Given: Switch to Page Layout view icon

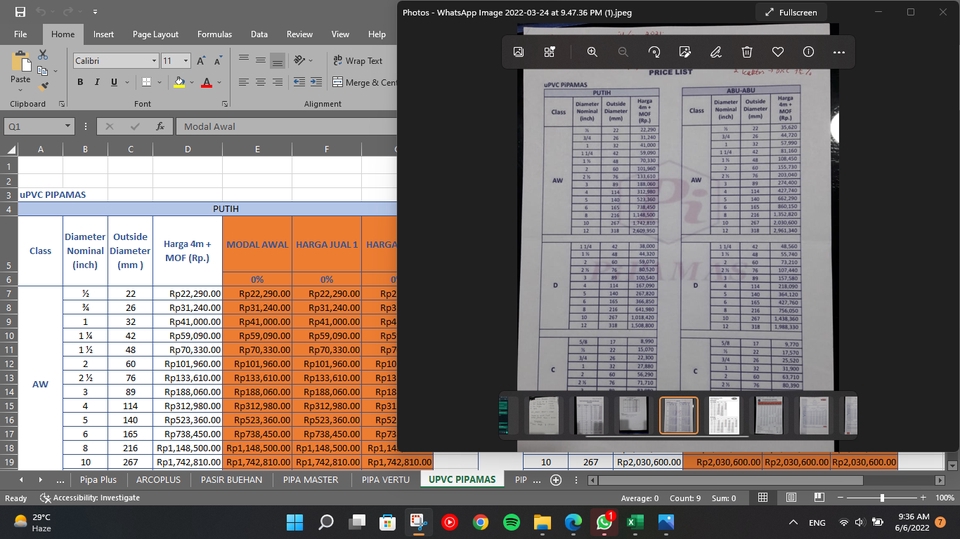Looking at the screenshot, I should pyautogui.click(x=791, y=497).
